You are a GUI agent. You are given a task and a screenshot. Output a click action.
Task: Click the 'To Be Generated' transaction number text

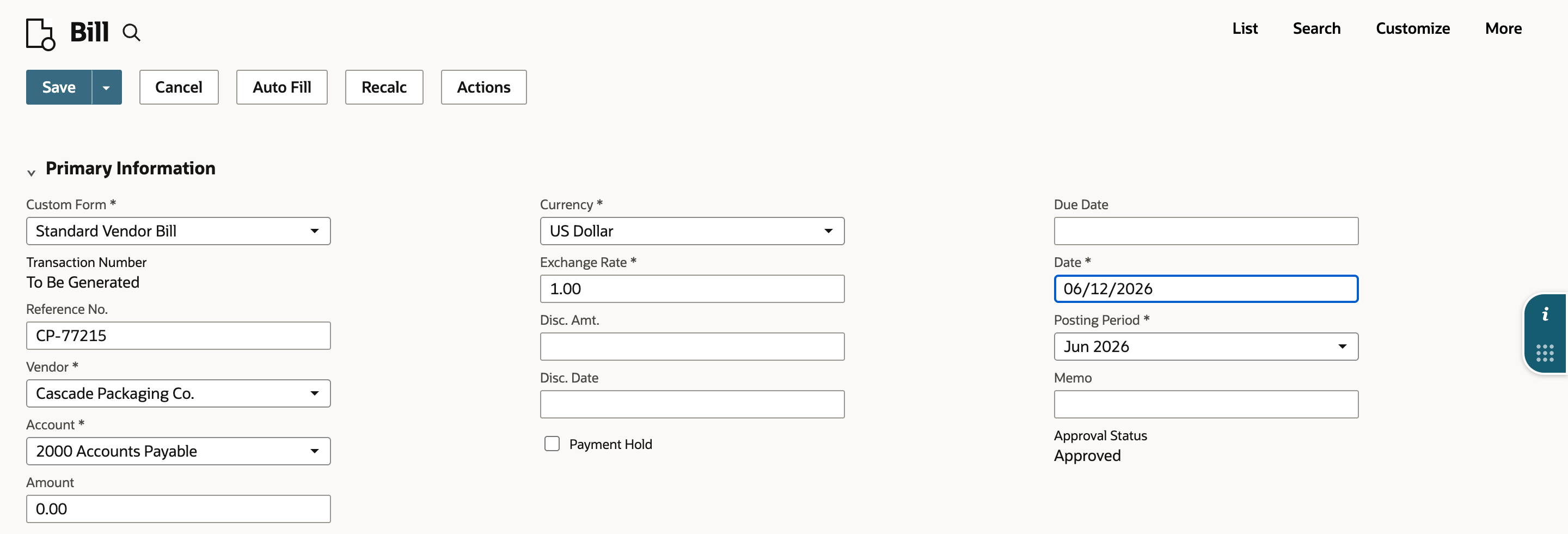[83, 282]
